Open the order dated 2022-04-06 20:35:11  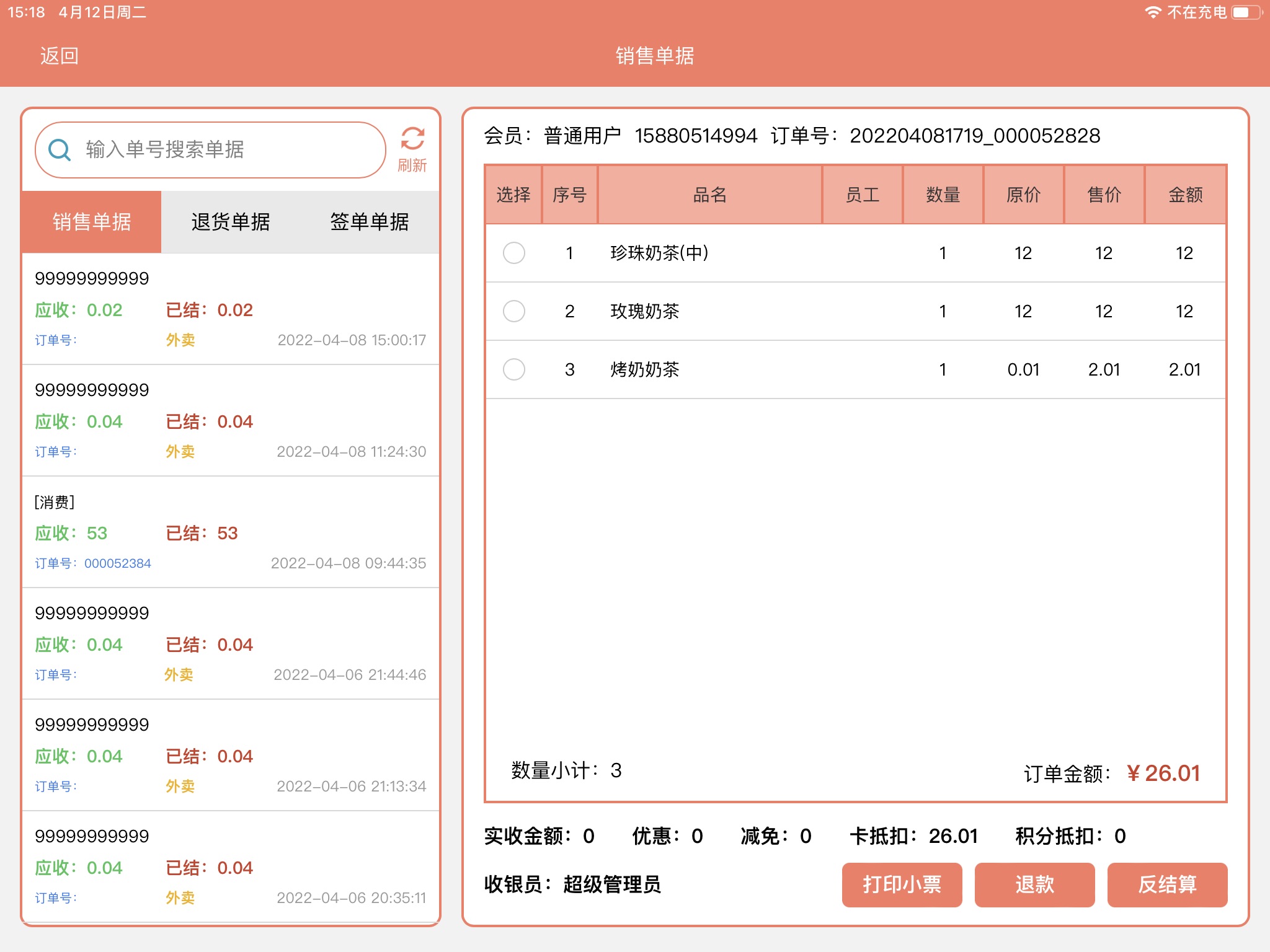pyautogui.click(x=231, y=866)
